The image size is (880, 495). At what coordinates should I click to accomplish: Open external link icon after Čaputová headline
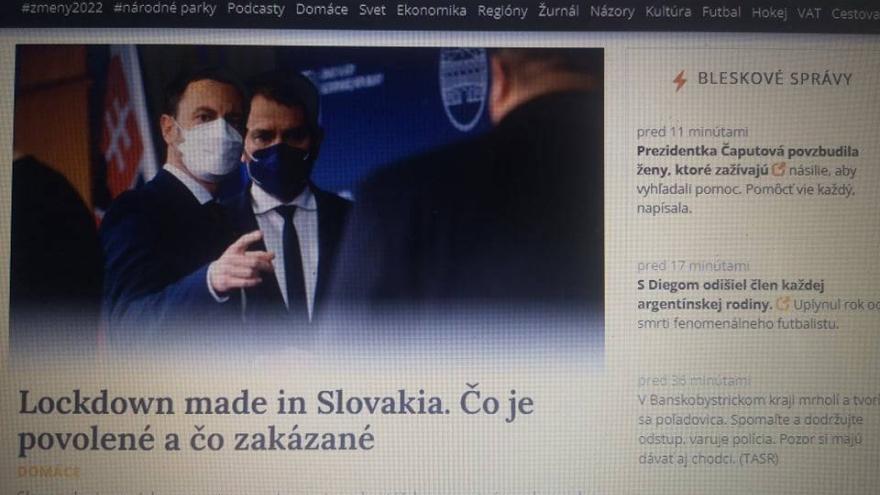click(x=778, y=169)
